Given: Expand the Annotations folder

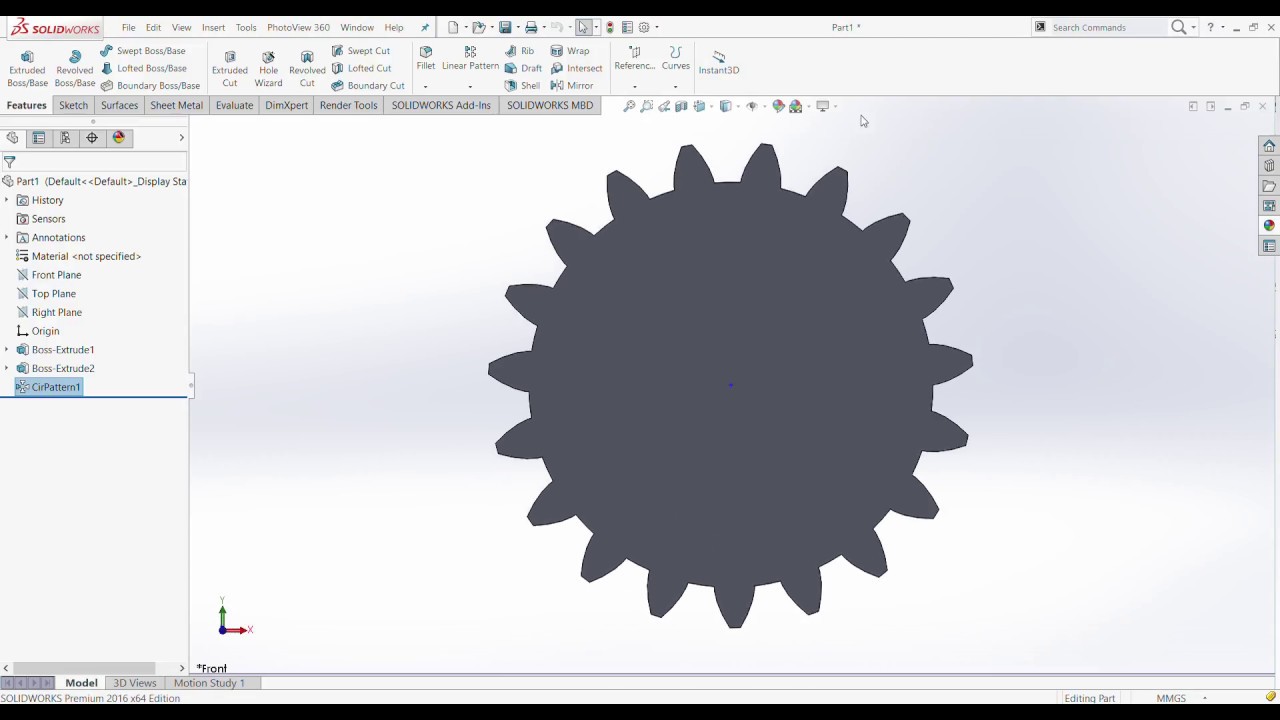Looking at the screenshot, I should tap(7, 237).
